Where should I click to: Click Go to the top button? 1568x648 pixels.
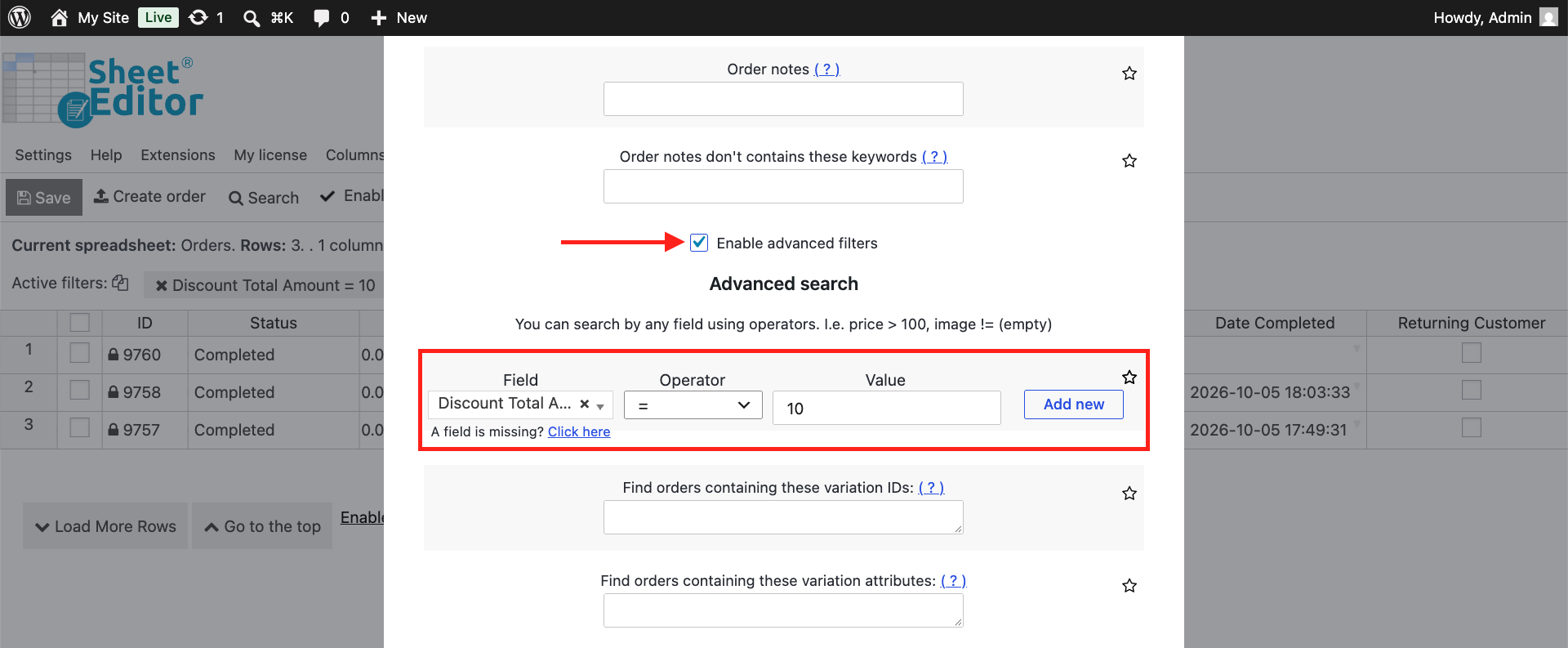coord(262,526)
